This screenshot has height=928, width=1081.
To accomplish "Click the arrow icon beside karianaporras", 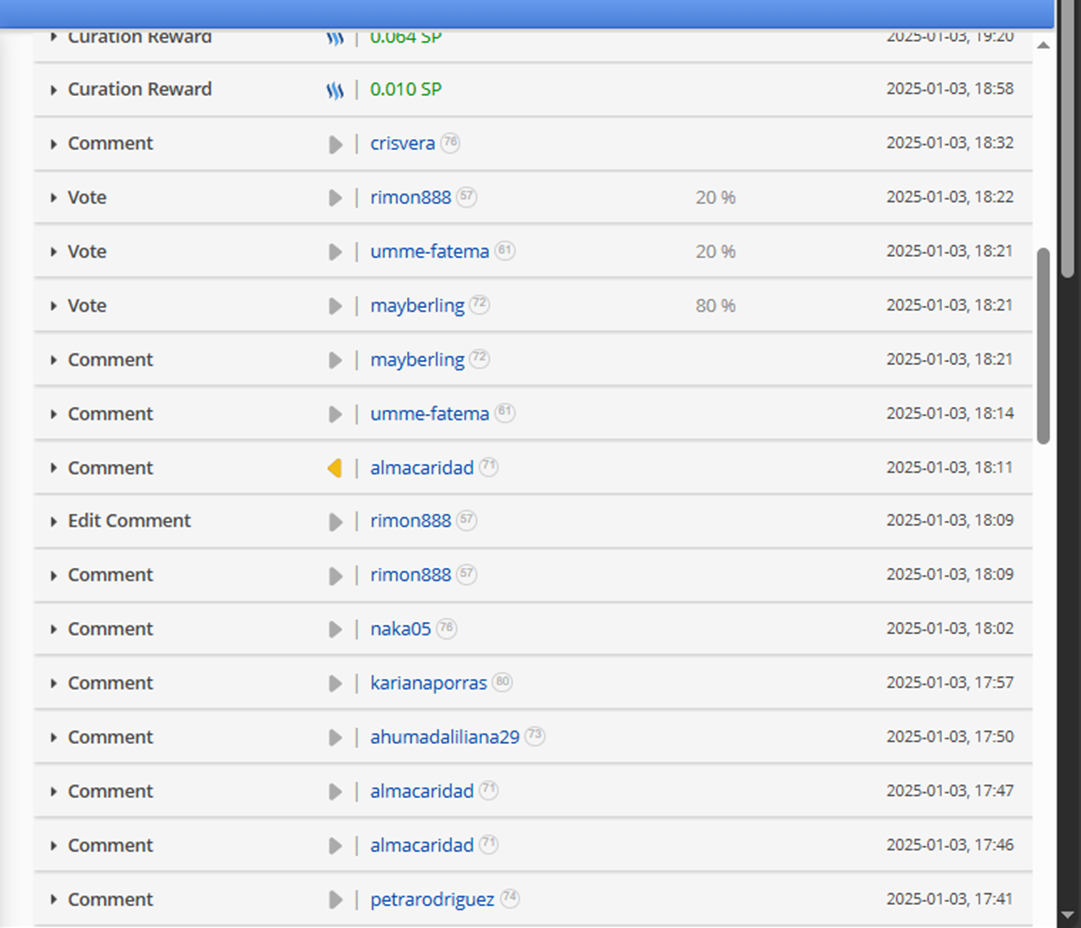I will [x=336, y=684].
